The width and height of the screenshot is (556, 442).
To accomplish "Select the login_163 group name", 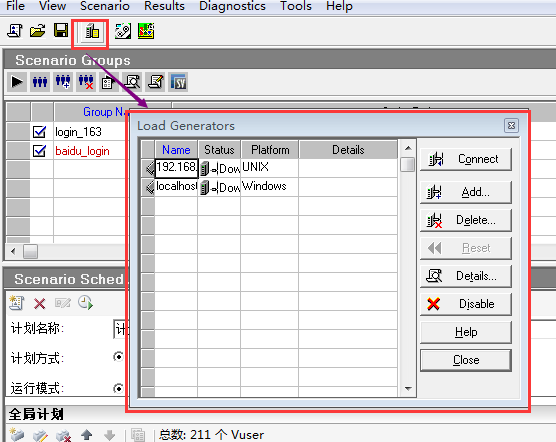I will [79, 132].
